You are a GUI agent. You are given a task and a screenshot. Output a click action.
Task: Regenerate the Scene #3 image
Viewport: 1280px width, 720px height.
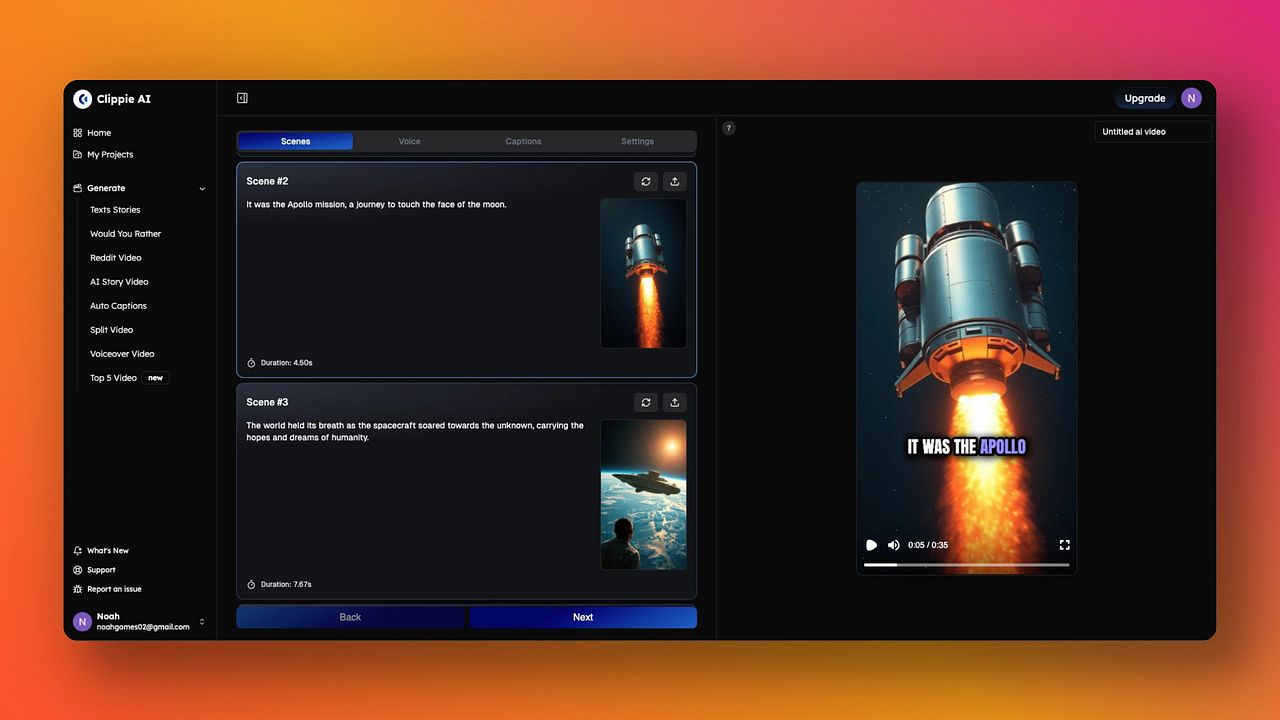coord(646,402)
